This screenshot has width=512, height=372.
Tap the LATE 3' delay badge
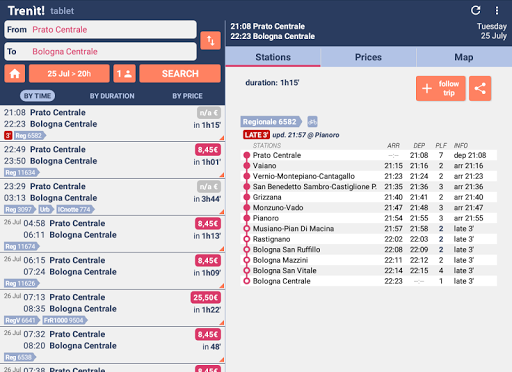256,135
